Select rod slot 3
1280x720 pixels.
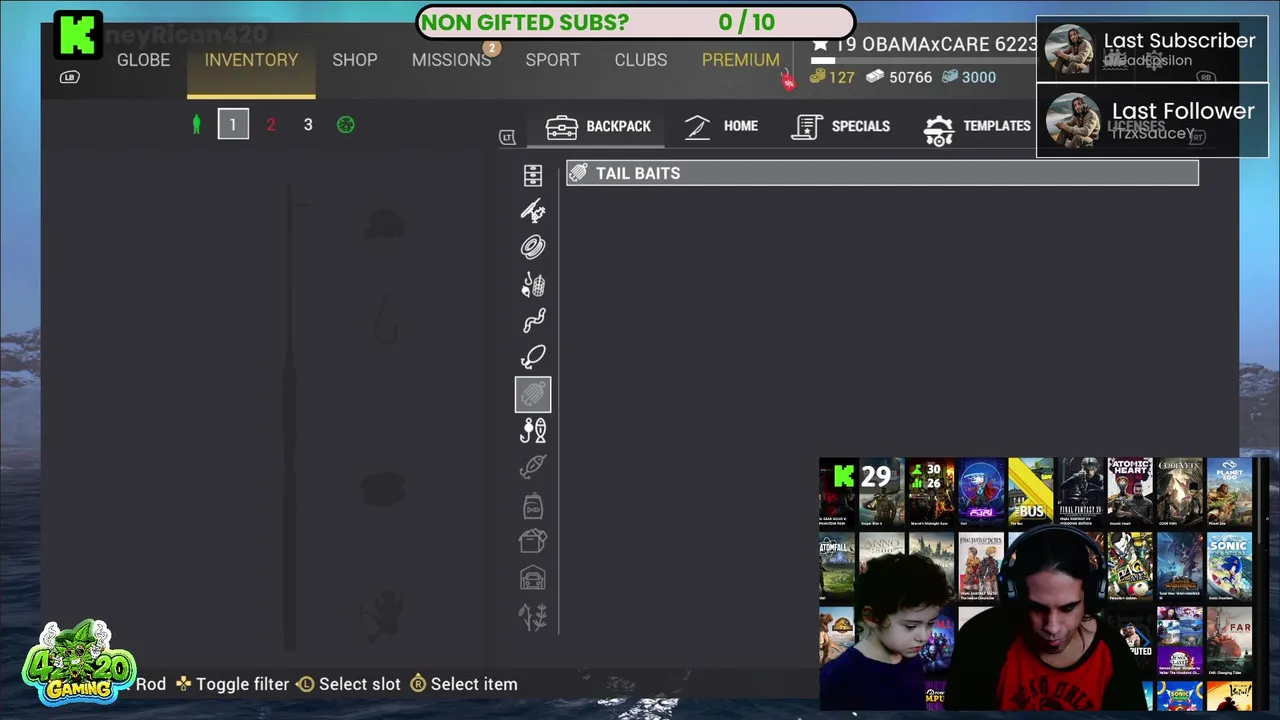click(x=308, y=125)
